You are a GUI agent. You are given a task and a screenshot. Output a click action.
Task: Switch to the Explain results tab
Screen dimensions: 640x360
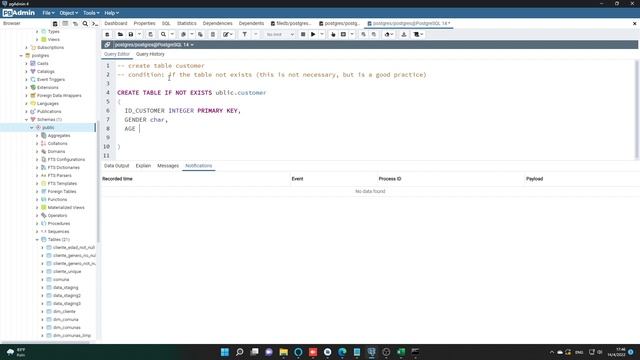pyautogui.click(x=143, y=166)
